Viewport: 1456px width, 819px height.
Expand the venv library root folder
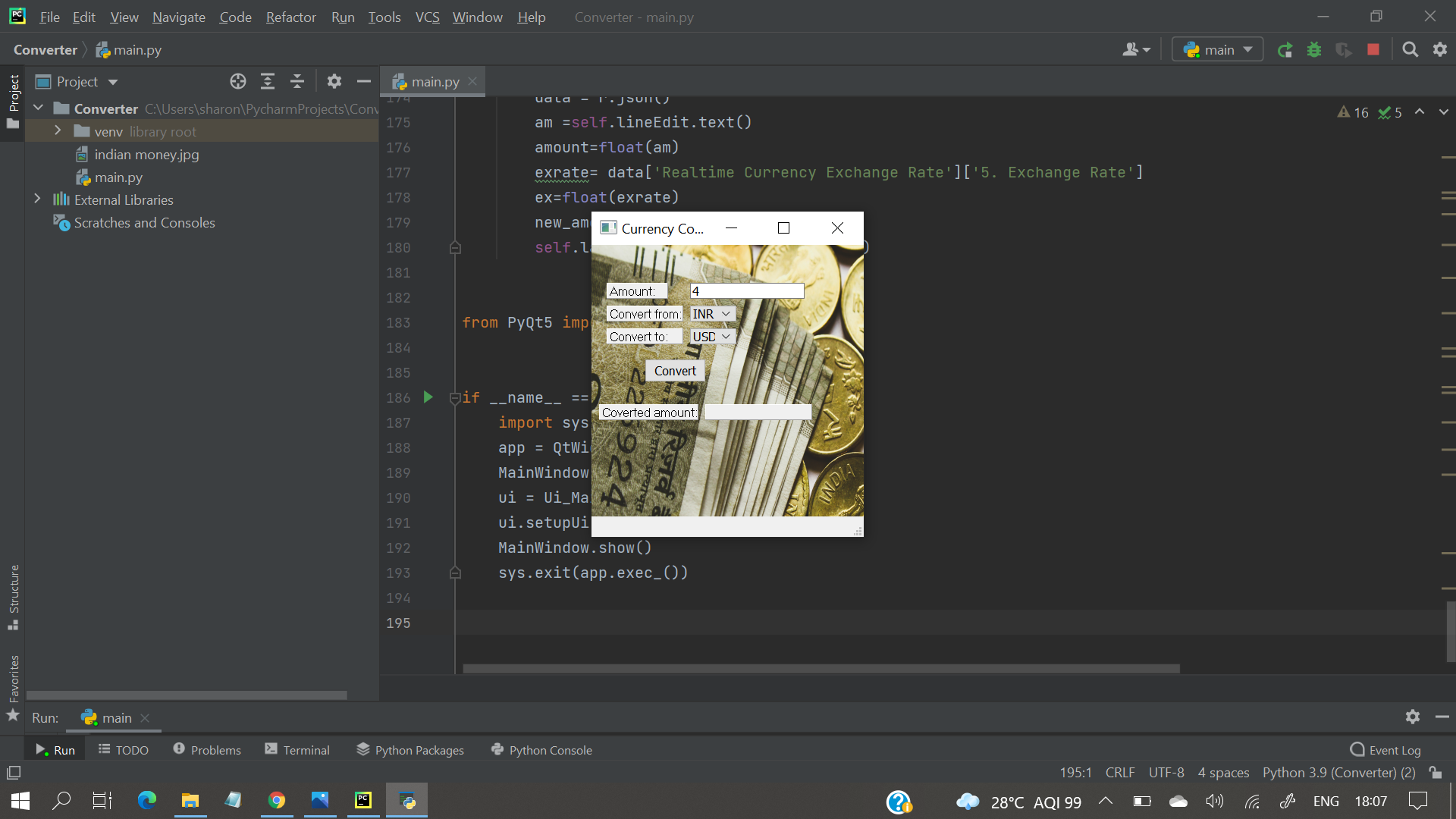pyautogui.click(x=58, y=131)
